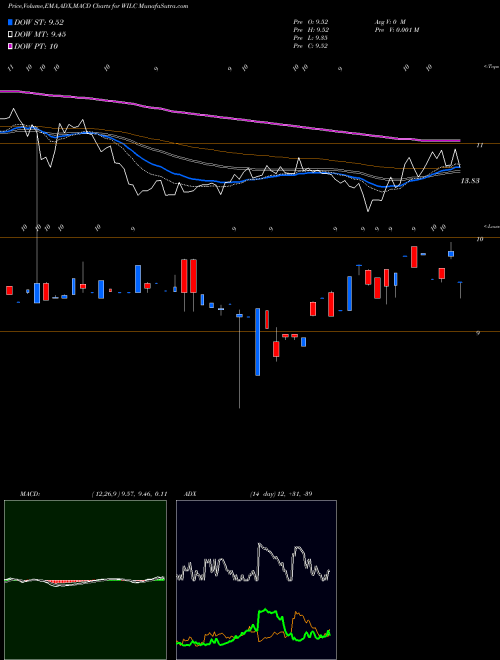Click the ADX '(14 day) 12, +31, -39' values

coord(281,494)
